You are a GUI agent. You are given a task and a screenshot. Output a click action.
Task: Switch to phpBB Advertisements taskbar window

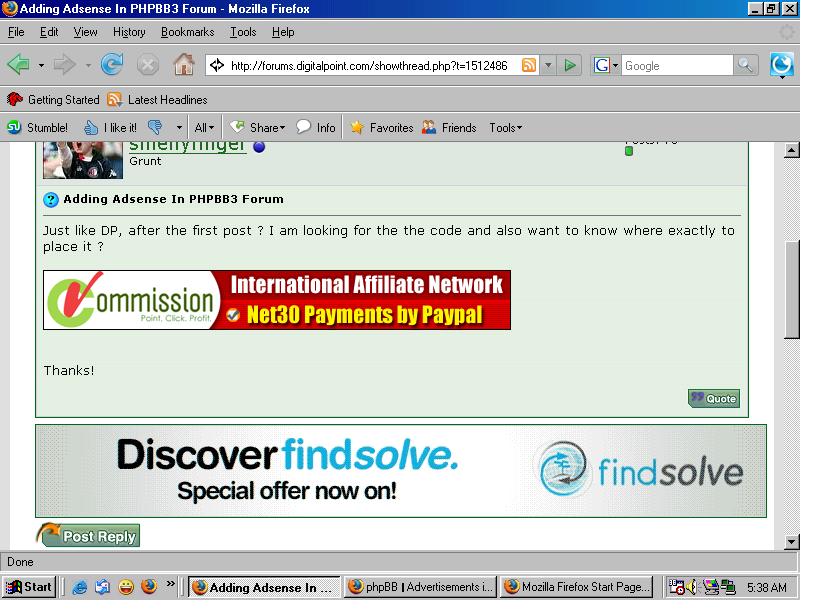420,587
